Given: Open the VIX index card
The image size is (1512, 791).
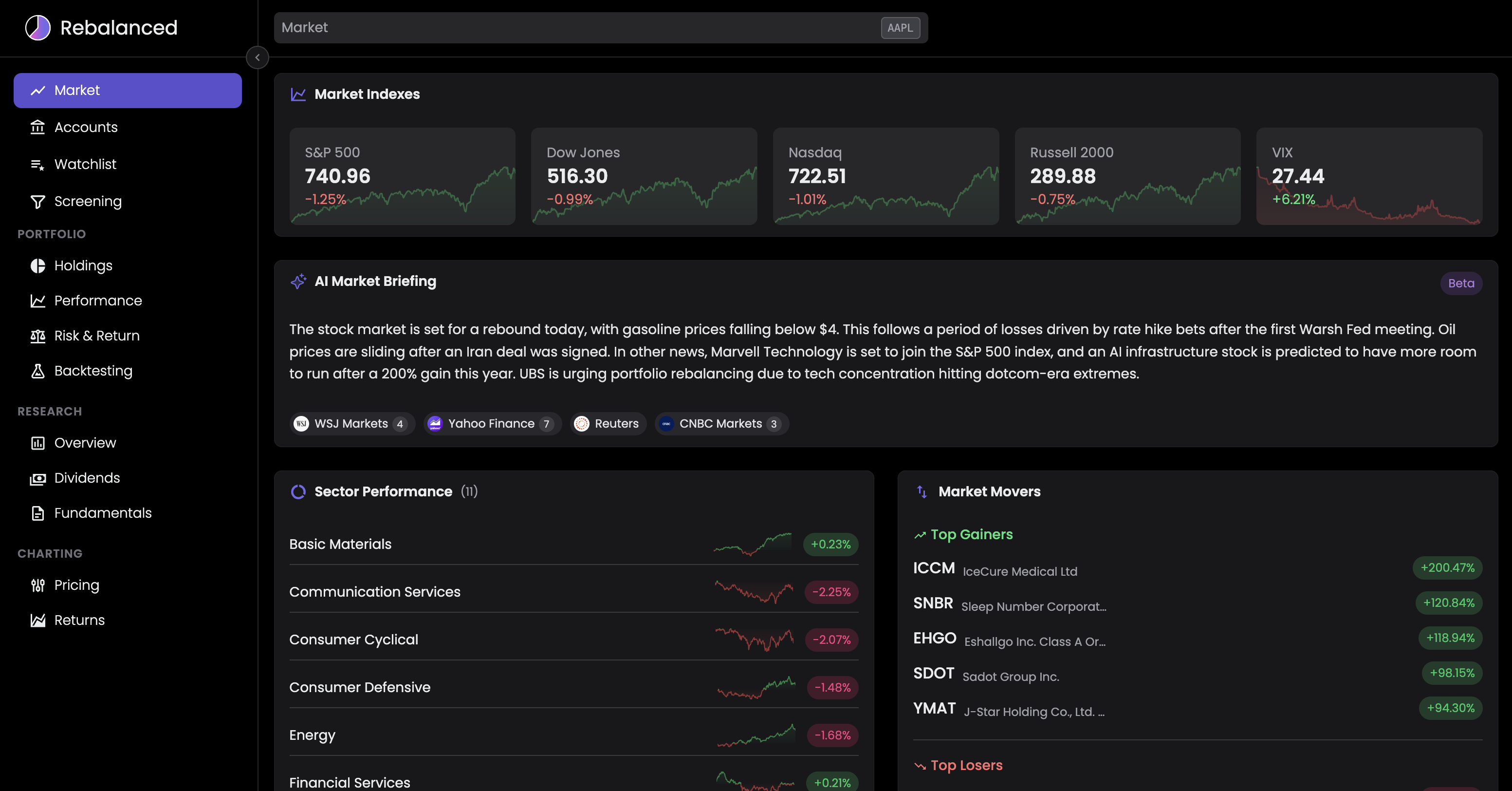Looking at the screenshot, I should pos(1369,176).
